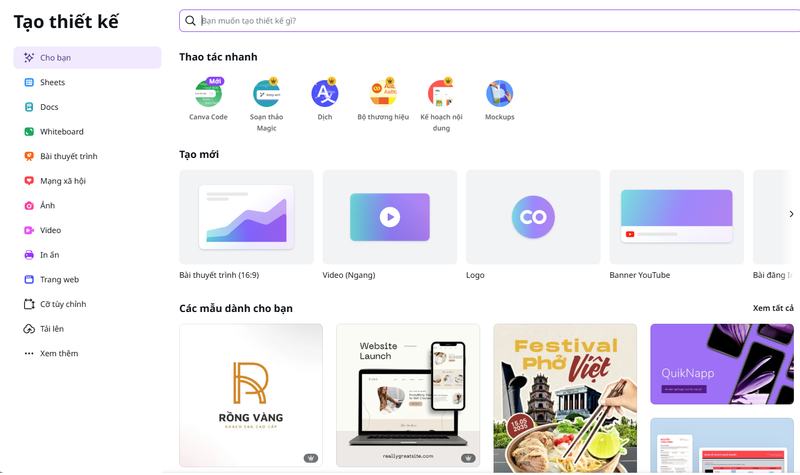Click the Trang web sidebar icon
The image size is (800, 475).
tap(29, 280)
